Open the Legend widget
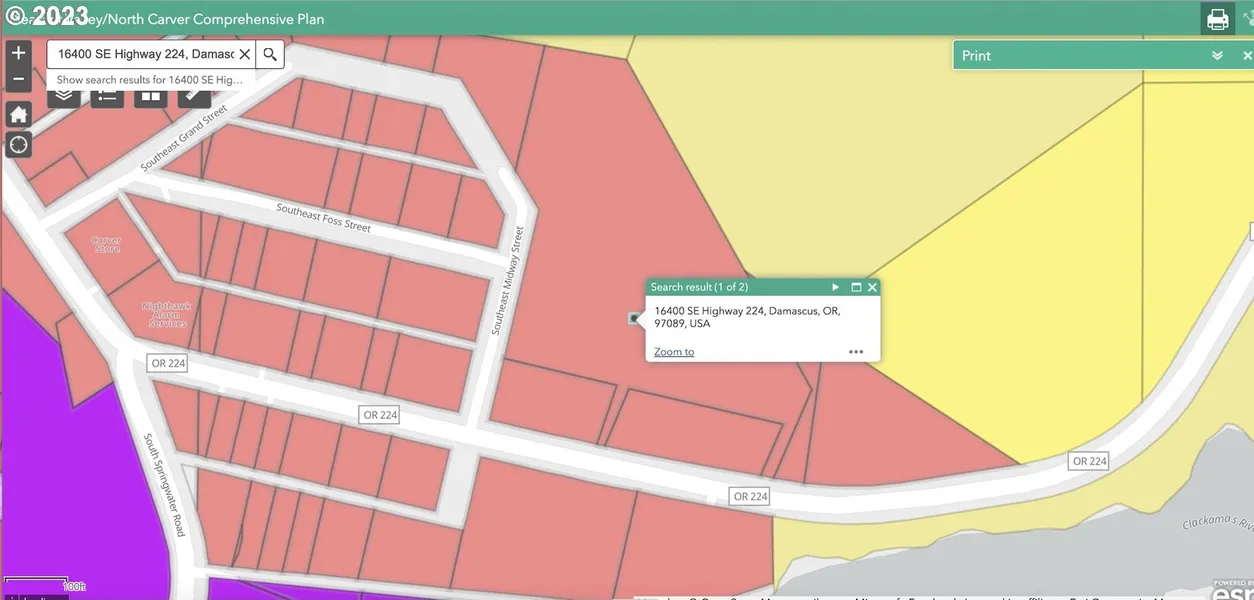 pos(107,97)
